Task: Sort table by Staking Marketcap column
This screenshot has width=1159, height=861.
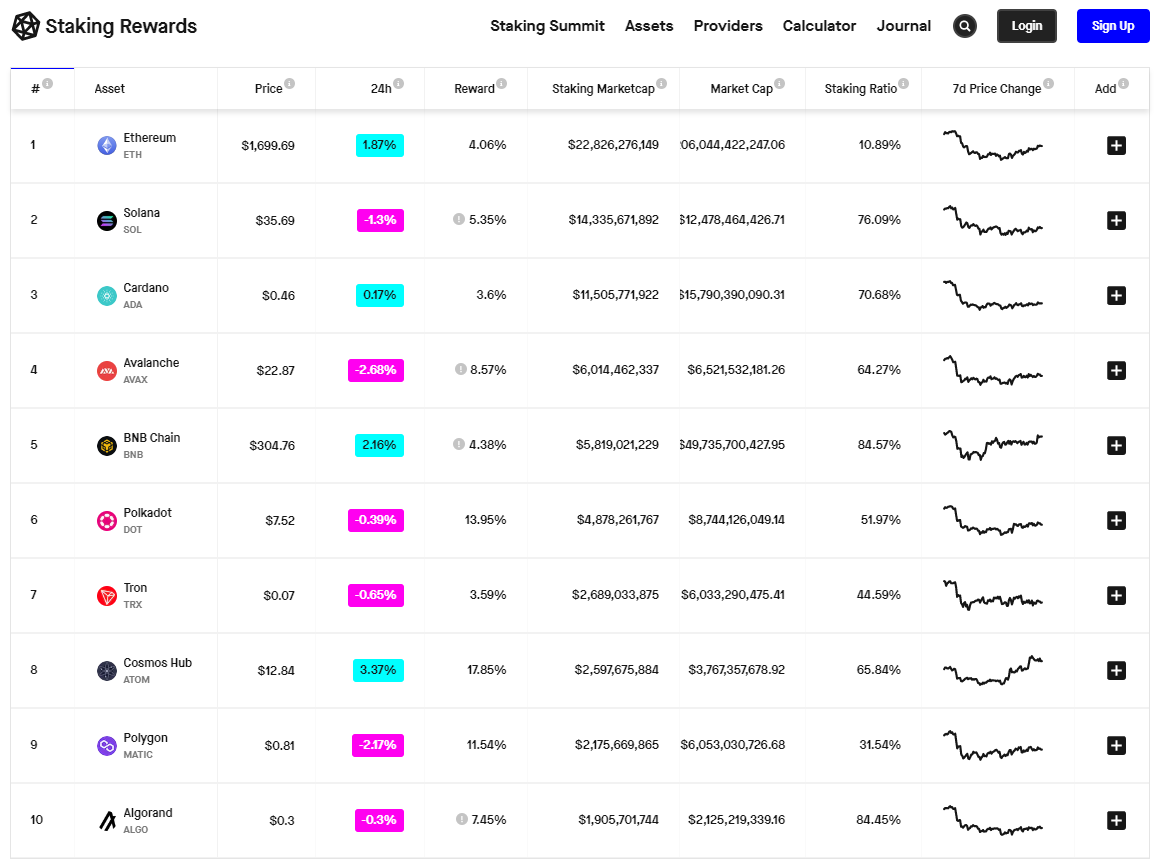Action: [603, 89]
